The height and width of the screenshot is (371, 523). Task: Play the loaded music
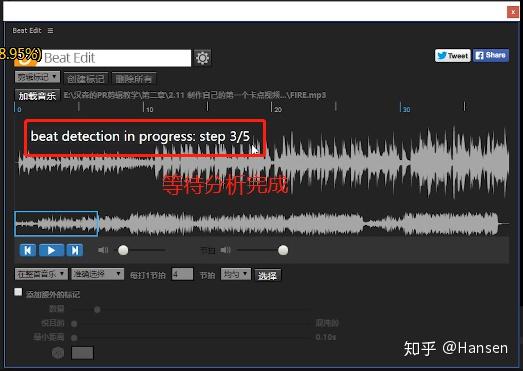(51, 250)
